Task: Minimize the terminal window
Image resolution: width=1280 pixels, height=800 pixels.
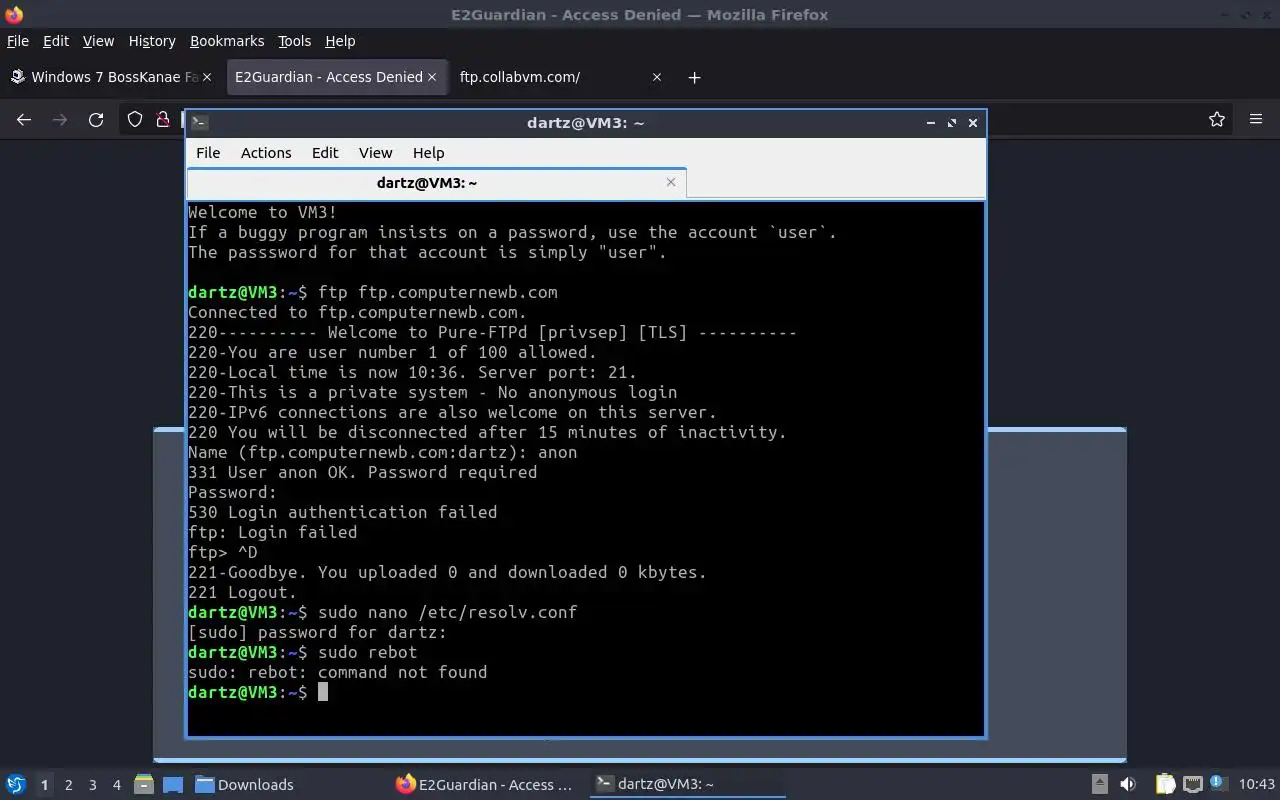Action: click(931, 123)
